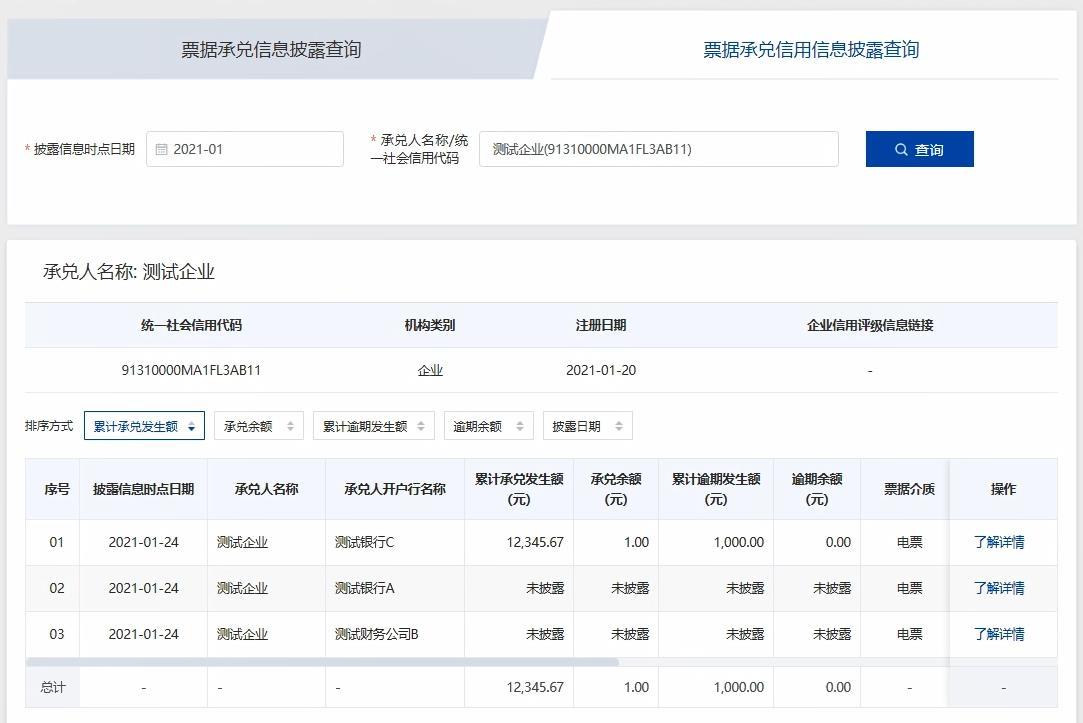Open 了解详情 for the 测试银行A row
Image resolution: width=1083 pixels, height=723 pixels.
(x=1004, y=588)
